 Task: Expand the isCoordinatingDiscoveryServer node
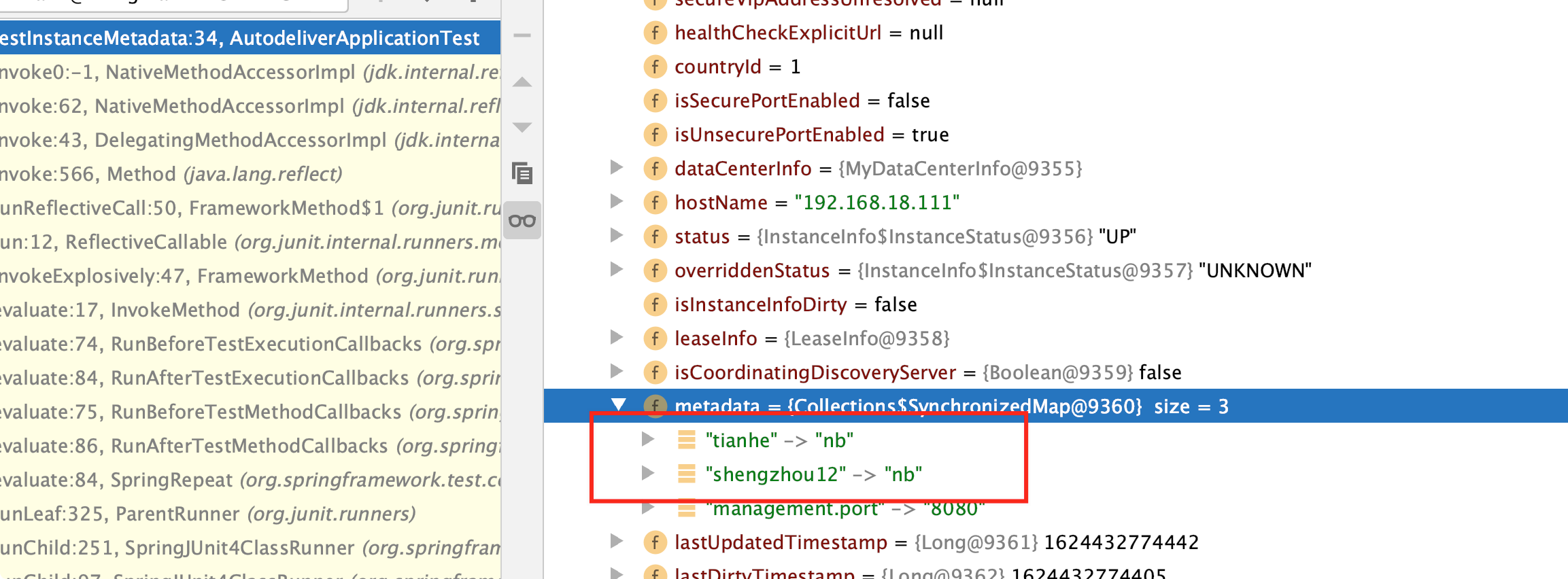(x=617, y=371)
